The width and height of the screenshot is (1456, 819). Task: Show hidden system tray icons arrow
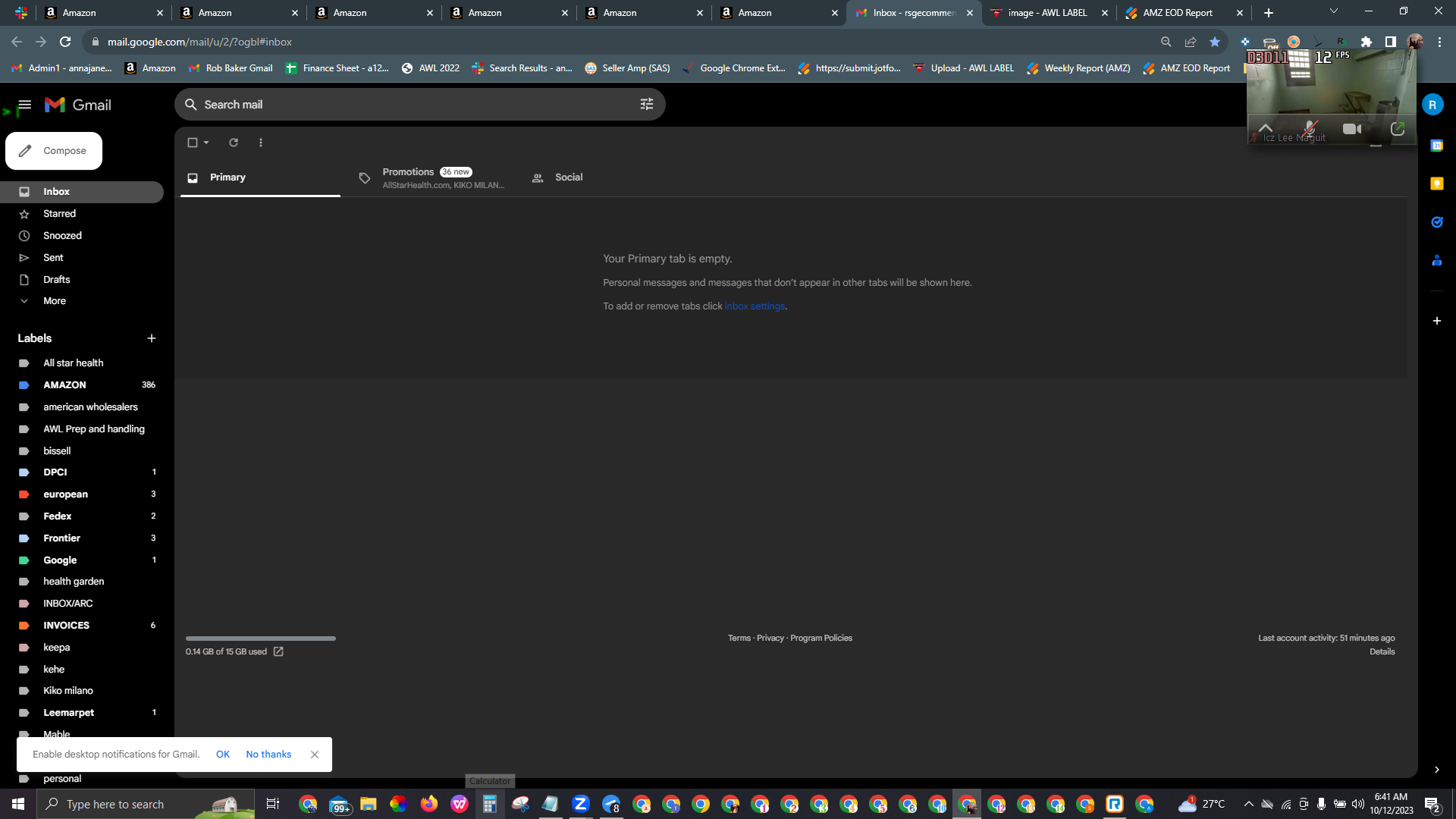point(1248,804)
